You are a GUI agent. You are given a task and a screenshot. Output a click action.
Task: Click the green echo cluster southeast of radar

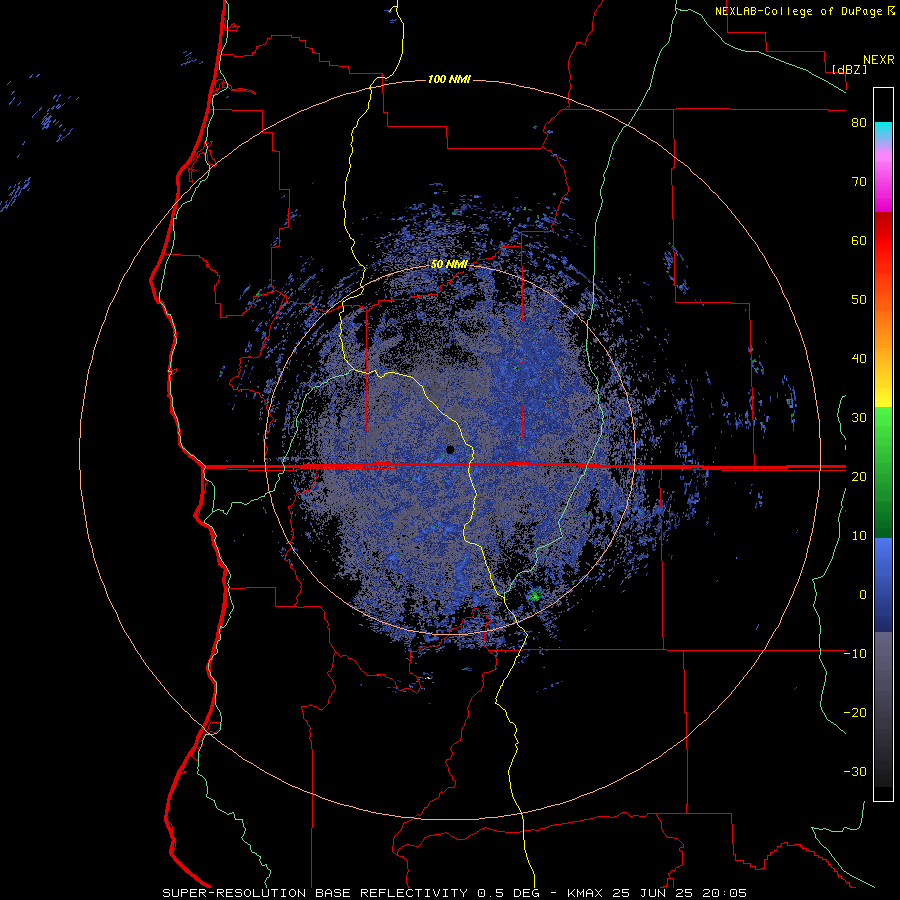[534, 595]
